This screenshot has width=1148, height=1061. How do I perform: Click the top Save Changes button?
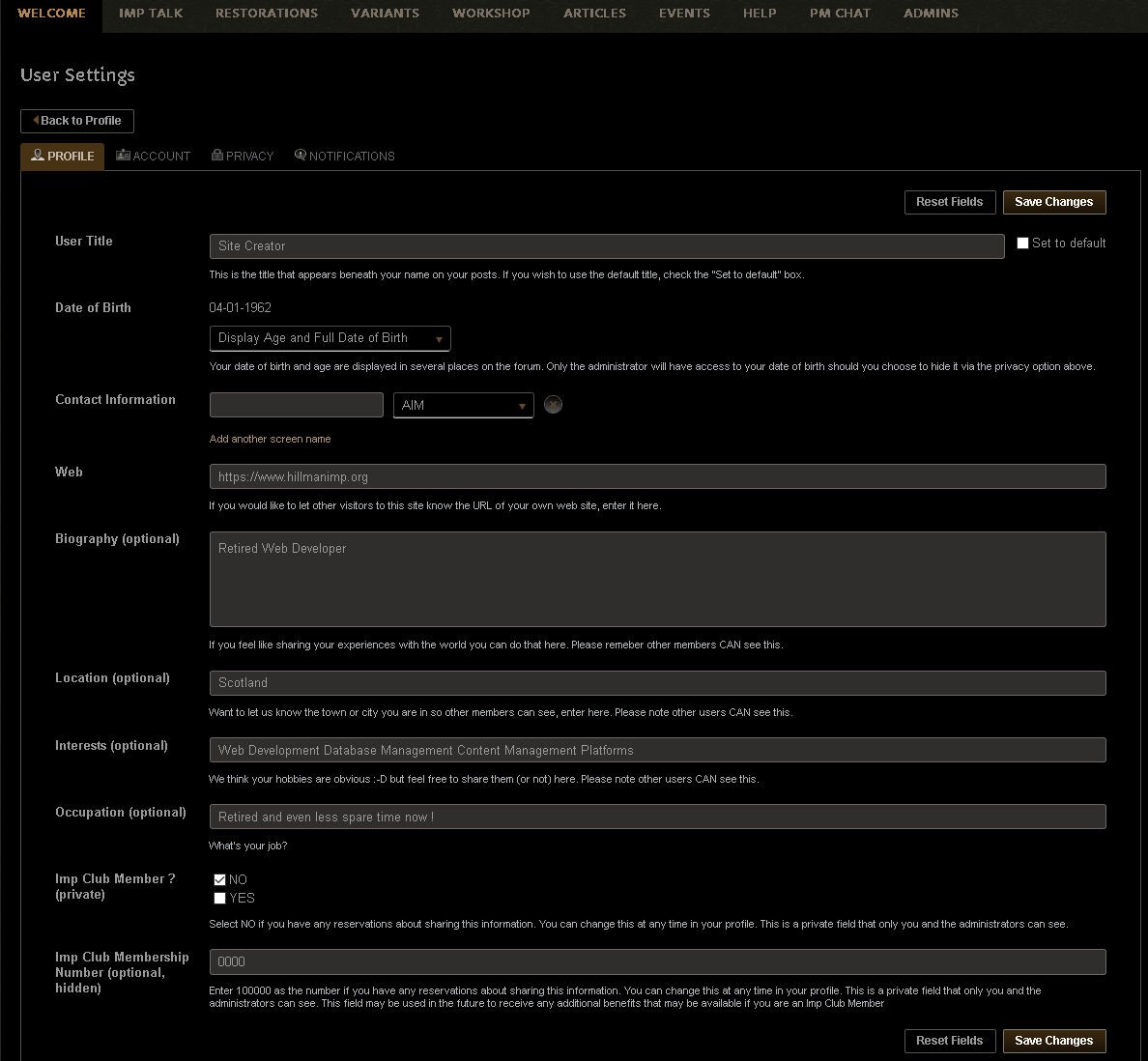(x=1053, y=202)
